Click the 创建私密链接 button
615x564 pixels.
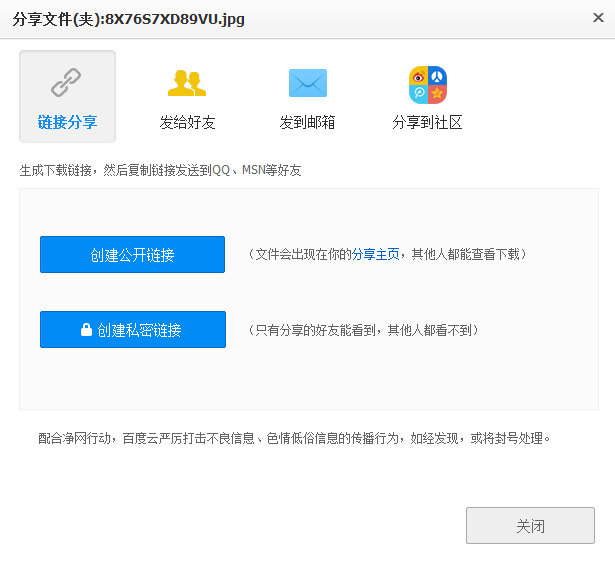click(x=133, y=329)
